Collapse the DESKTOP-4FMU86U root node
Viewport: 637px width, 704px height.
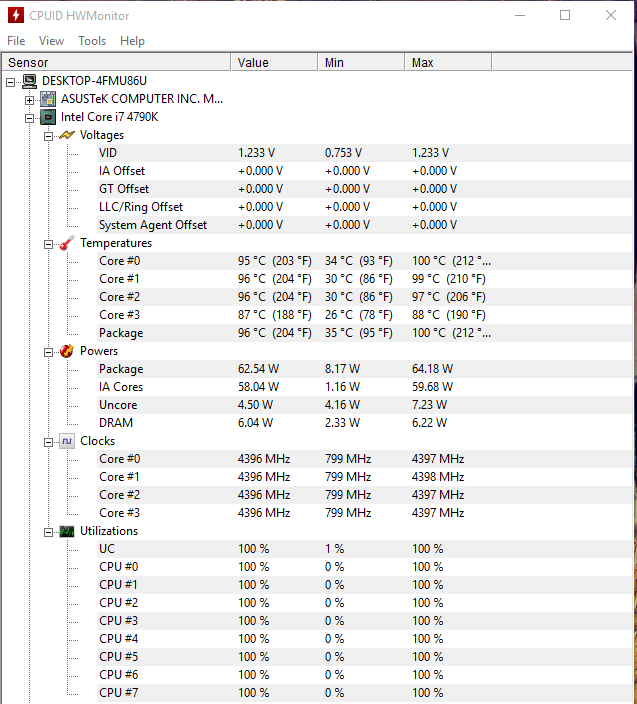[x=10, y=82]
